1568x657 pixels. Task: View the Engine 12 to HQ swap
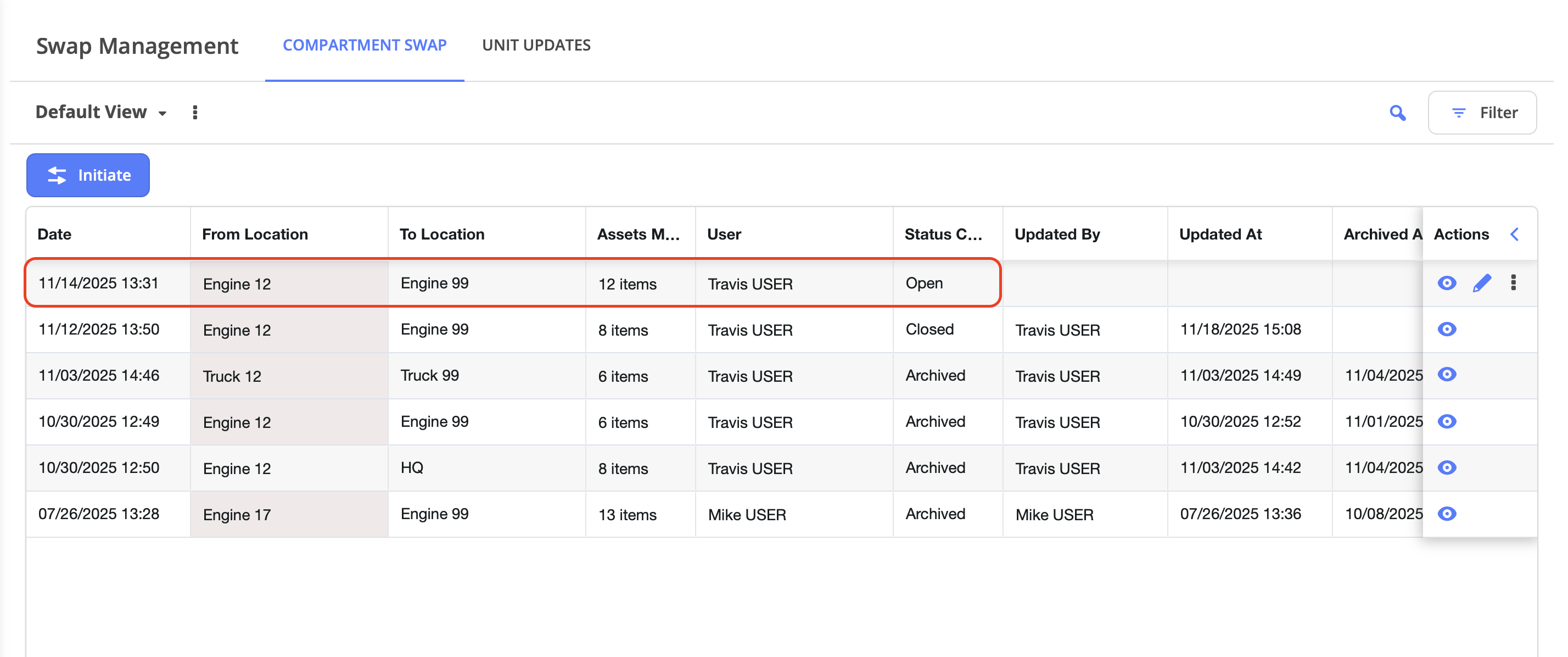coord(1446,467)
